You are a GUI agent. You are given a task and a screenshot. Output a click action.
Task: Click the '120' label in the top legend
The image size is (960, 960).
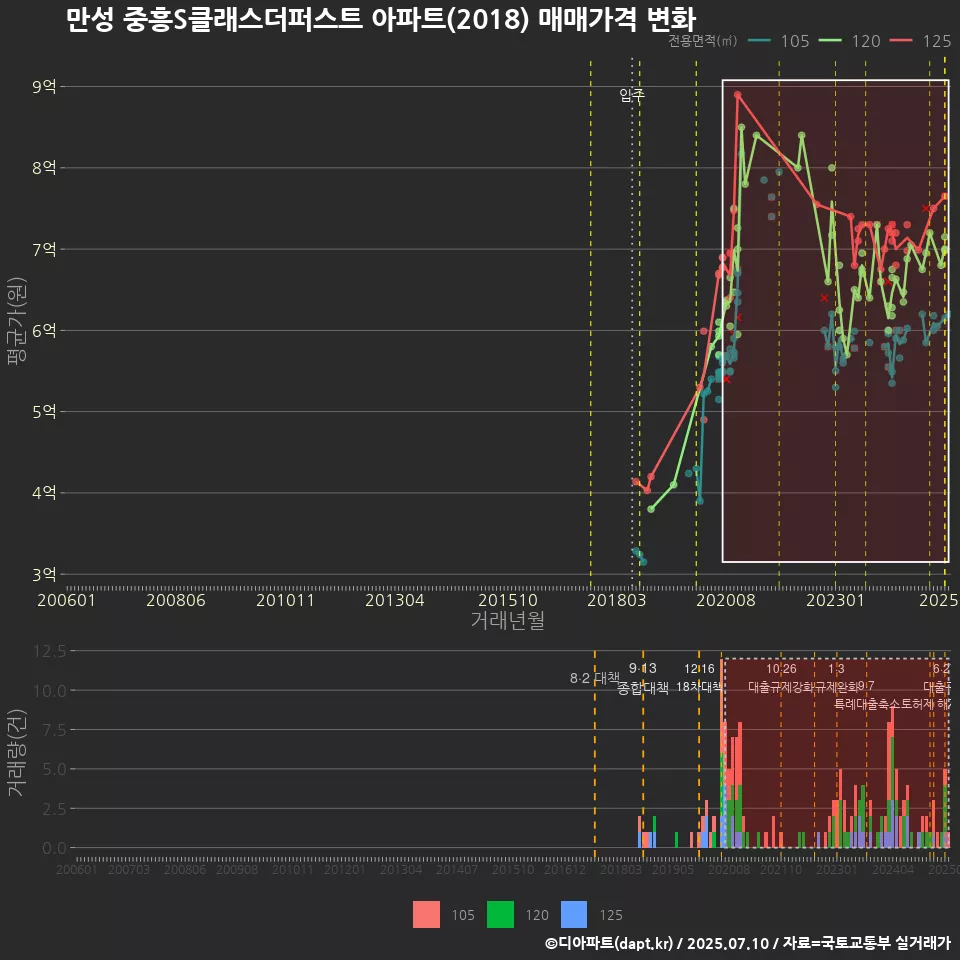(866, 41)
